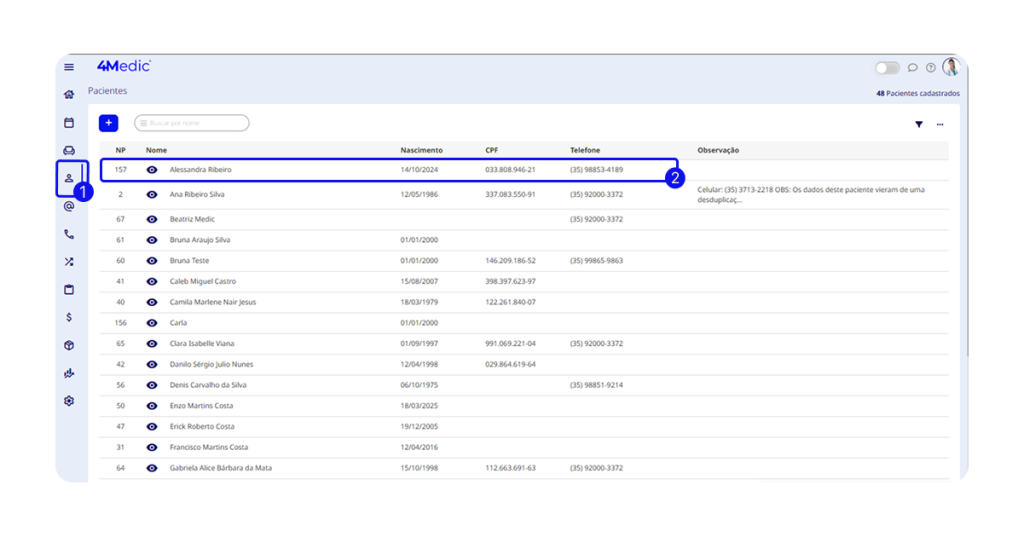Screen dimensions: 1024x537
Task: Open the dollar sign financial icon
Action: click(x=69, y=317)
